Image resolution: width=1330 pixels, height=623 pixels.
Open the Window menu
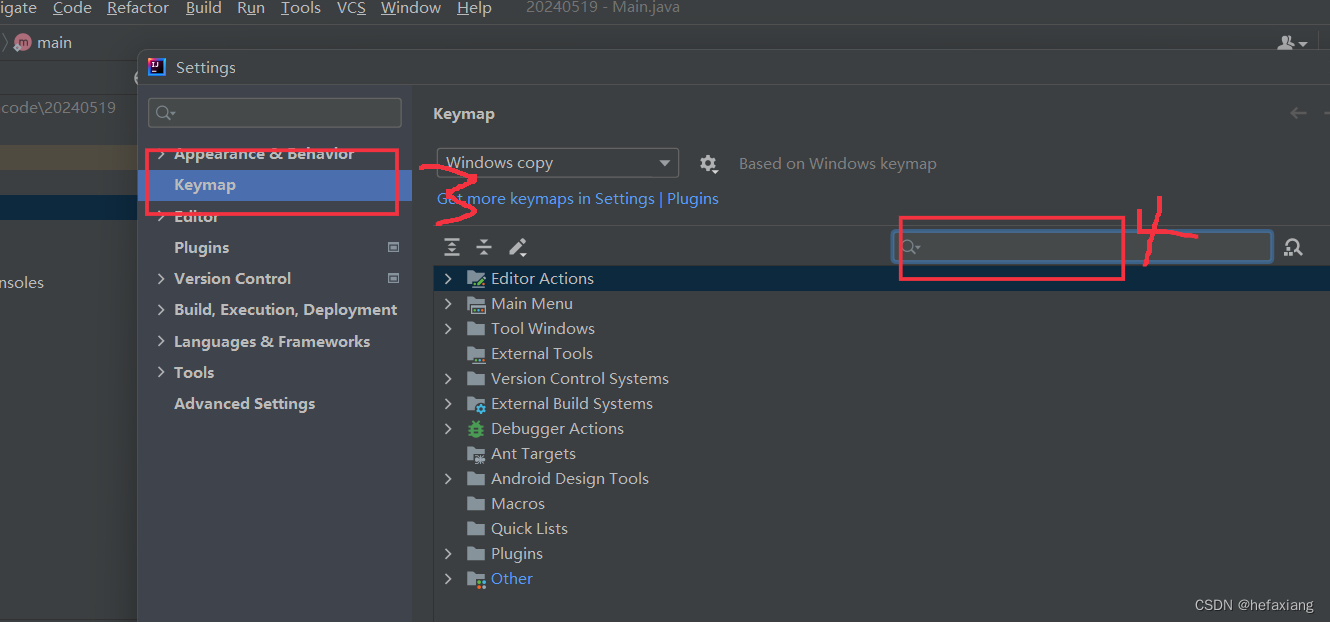[411, 8]
